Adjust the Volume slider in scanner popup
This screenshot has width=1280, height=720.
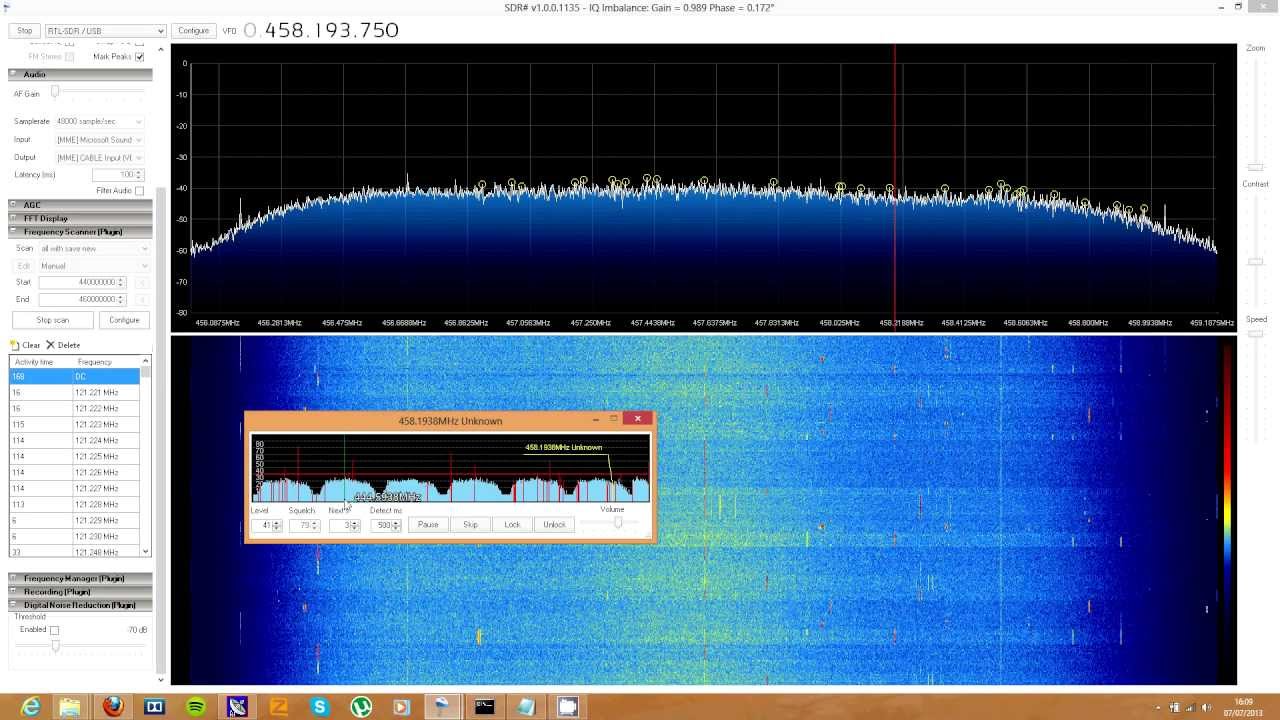(618, 523)
